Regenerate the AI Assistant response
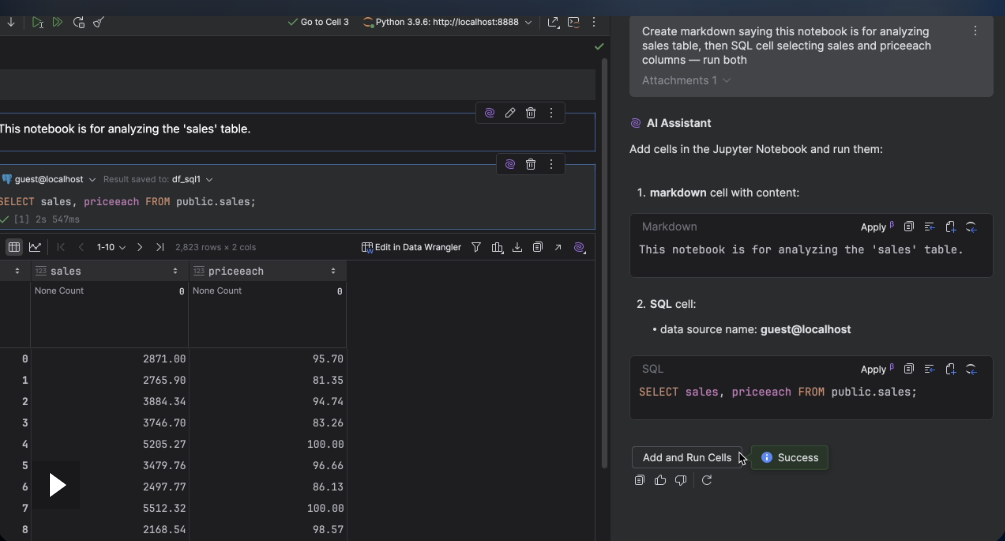The height and width of the screenshot is (541, 1005). (706, 481)
